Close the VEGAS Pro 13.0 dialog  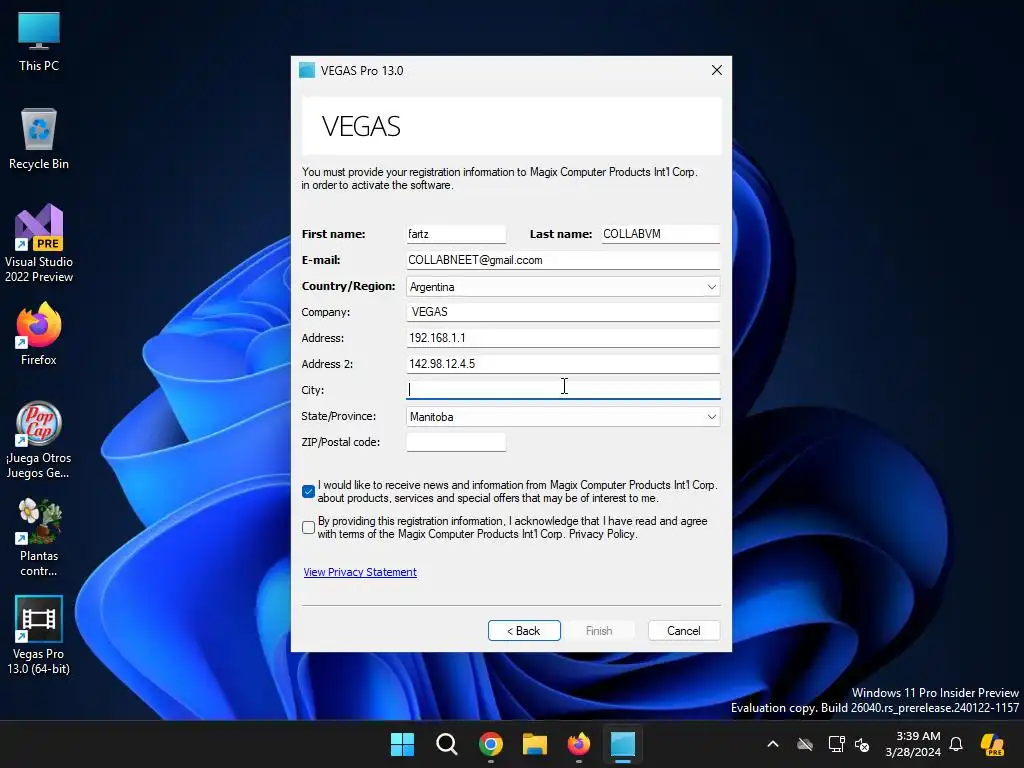(x=716, y=70)
